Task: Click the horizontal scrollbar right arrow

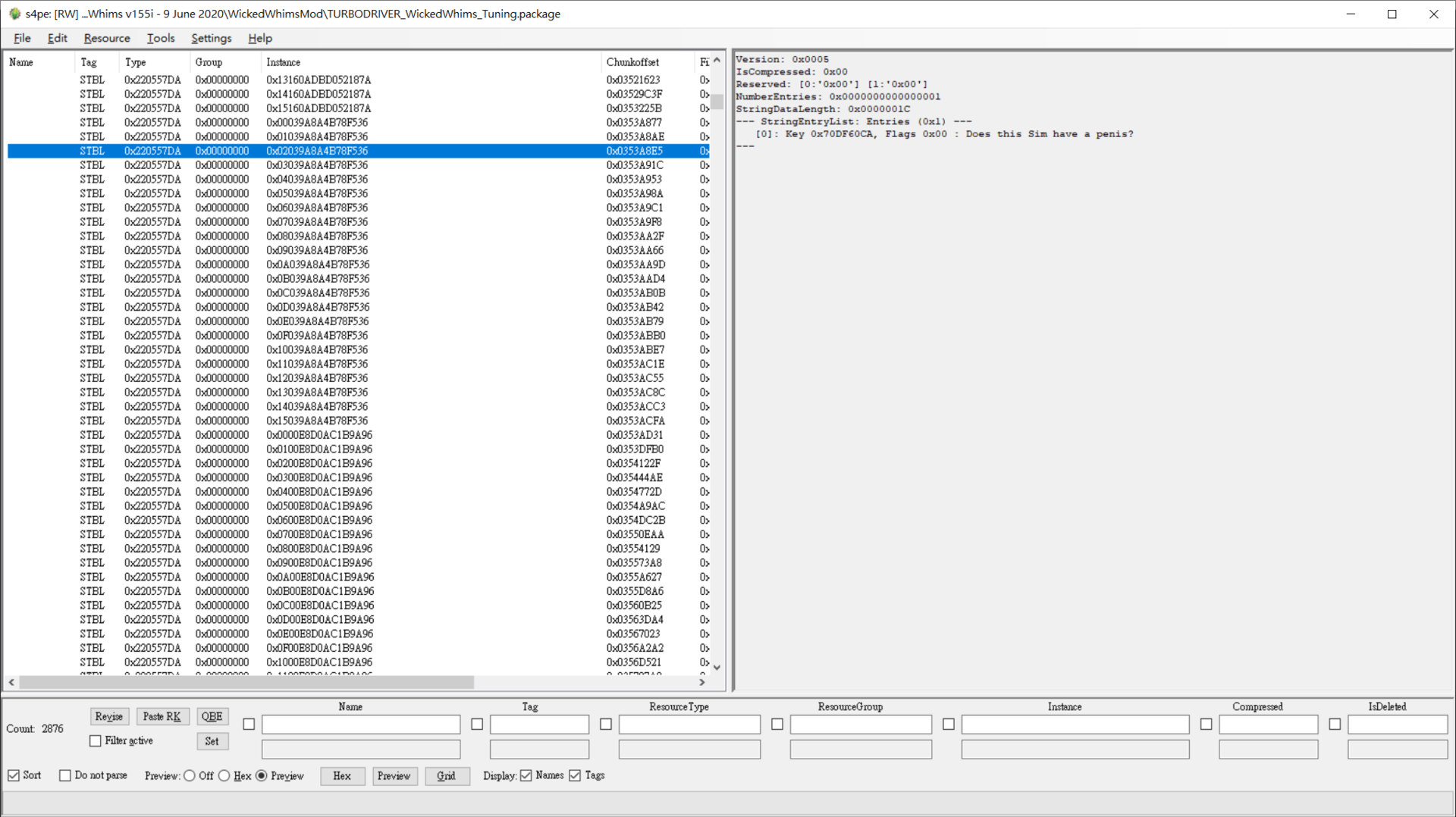Action: click(702, 682)
